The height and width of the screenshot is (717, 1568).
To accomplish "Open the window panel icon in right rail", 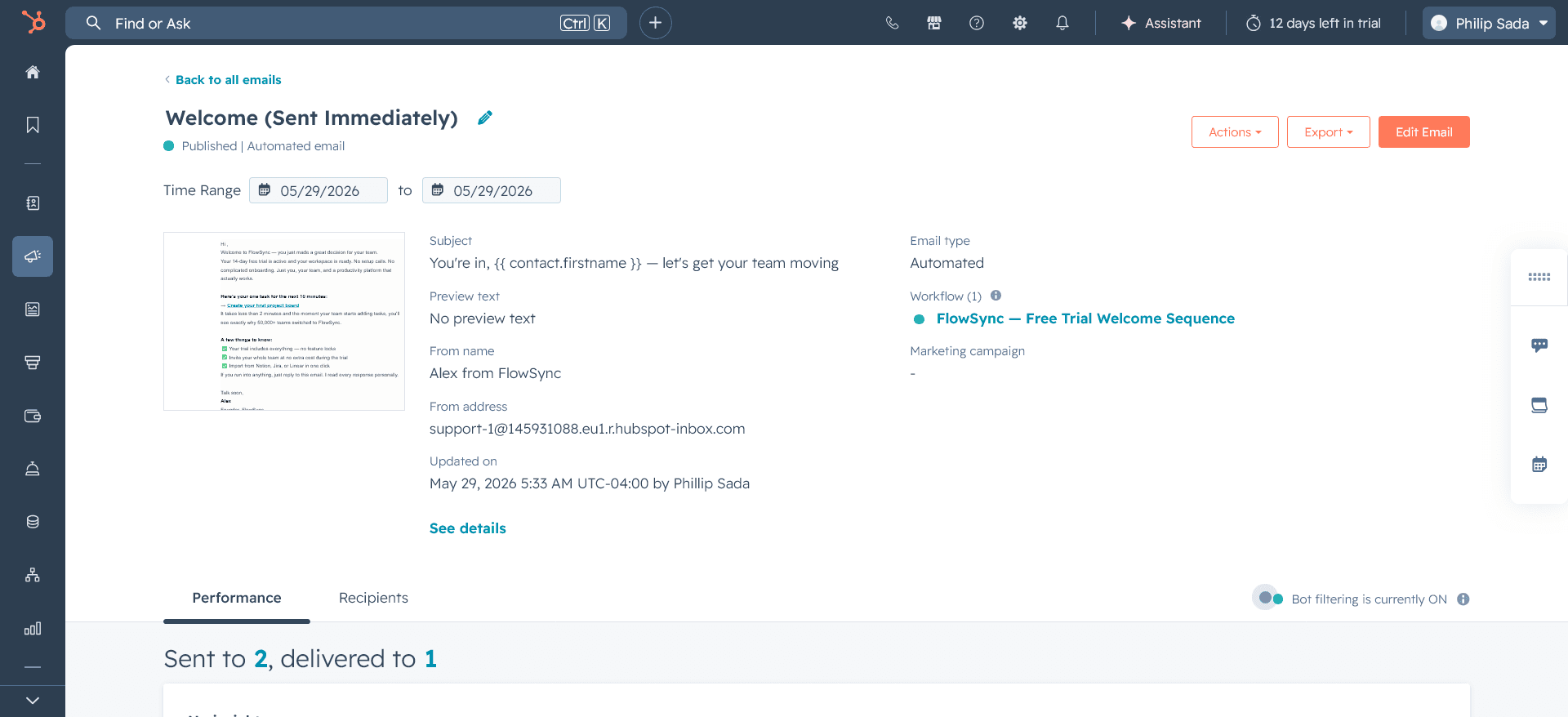I will [x=1539, y=405].
